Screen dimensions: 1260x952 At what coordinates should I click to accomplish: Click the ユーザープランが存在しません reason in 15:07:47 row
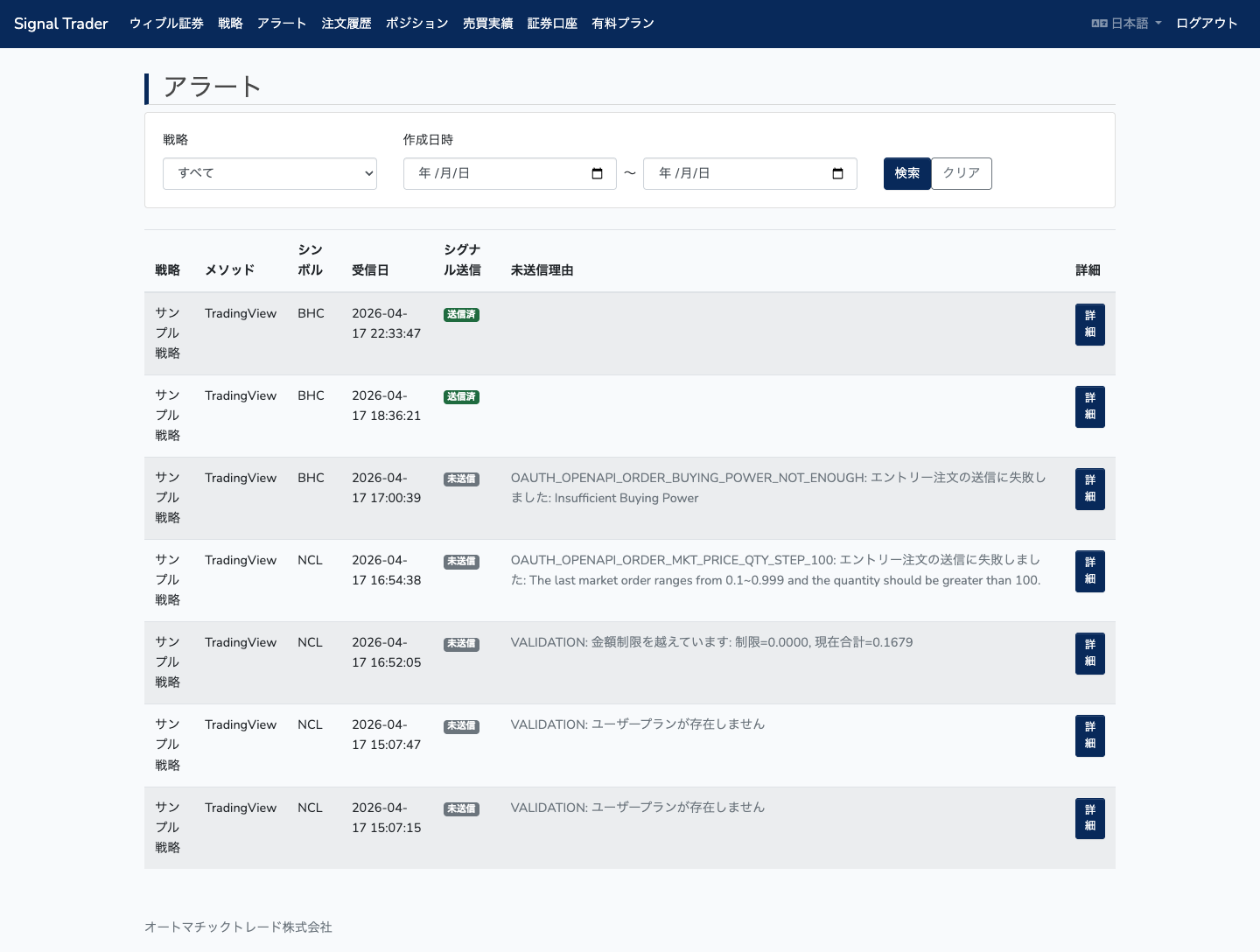(x=638, y=724)
